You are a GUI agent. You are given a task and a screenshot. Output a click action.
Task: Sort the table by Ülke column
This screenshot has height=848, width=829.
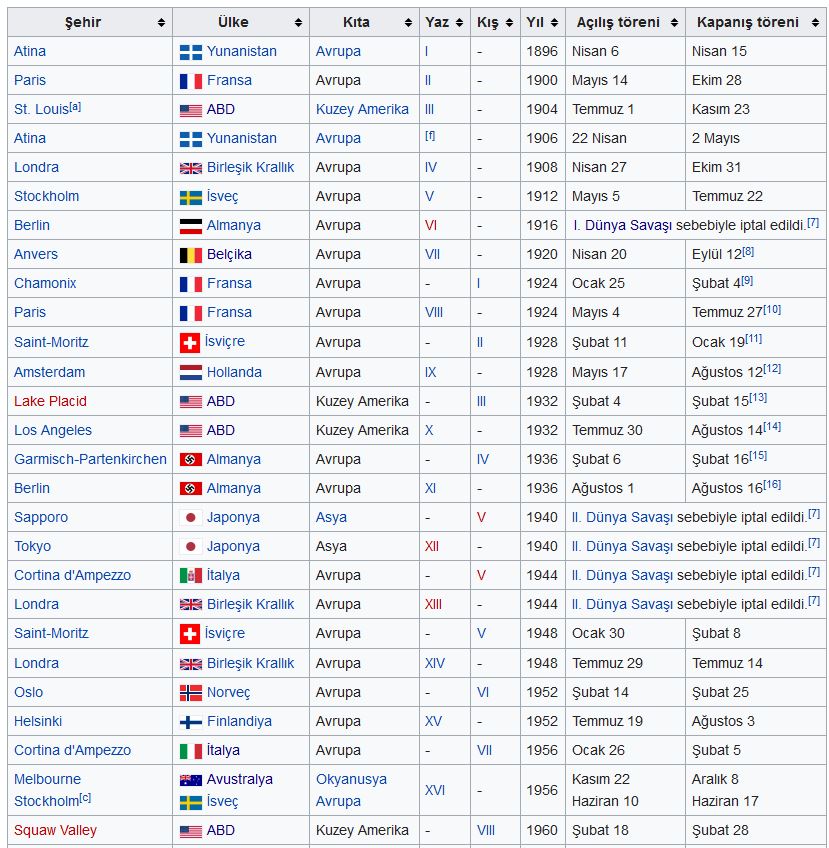tap(240, 22)
